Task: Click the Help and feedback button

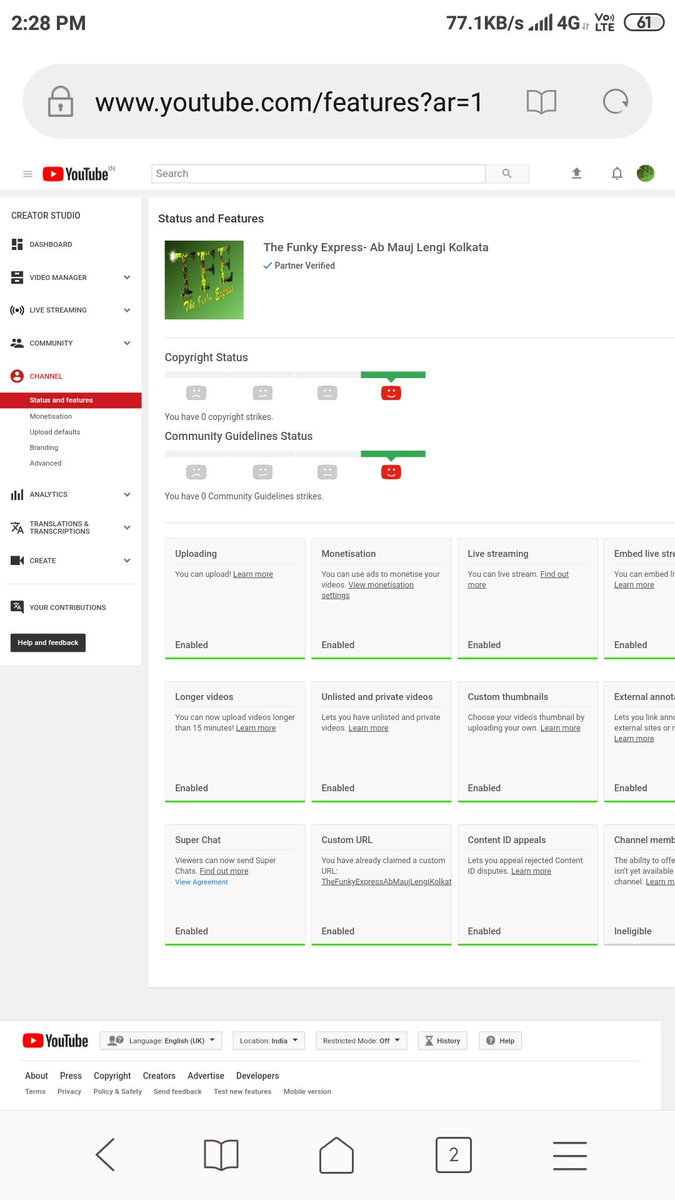Action: 48,643
